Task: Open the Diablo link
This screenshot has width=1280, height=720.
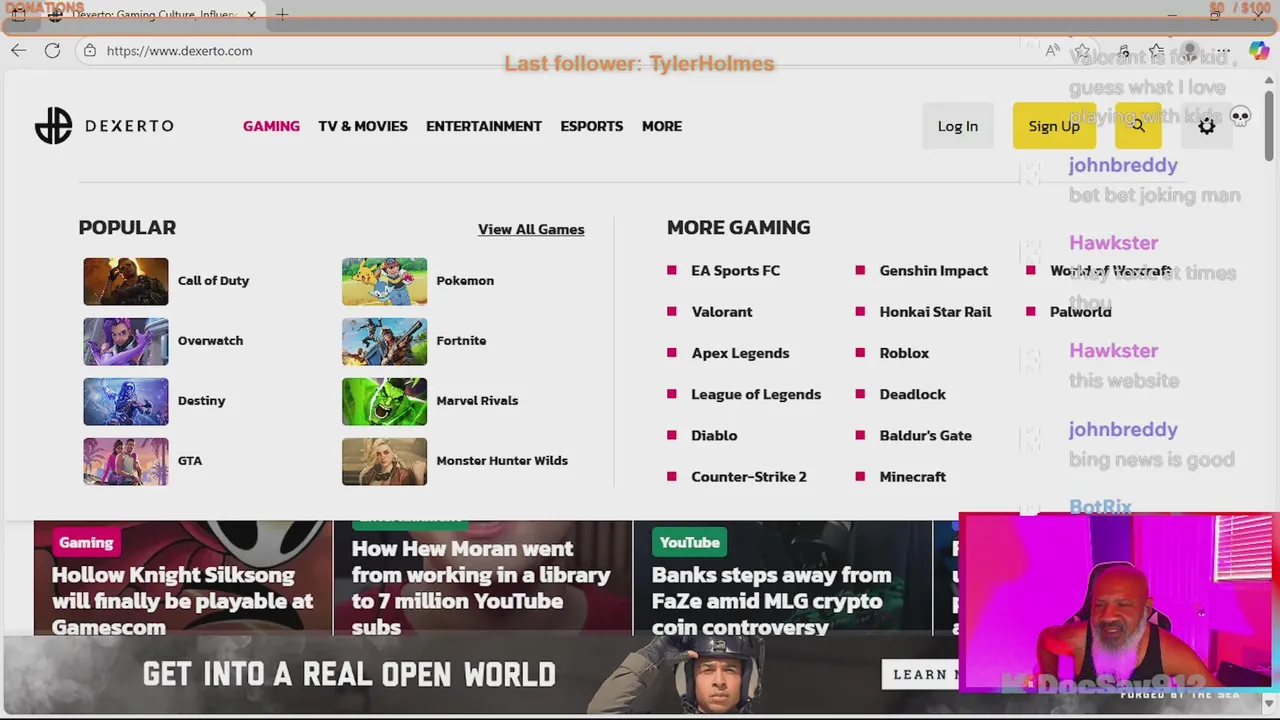Action: click(x=714, y=435)
